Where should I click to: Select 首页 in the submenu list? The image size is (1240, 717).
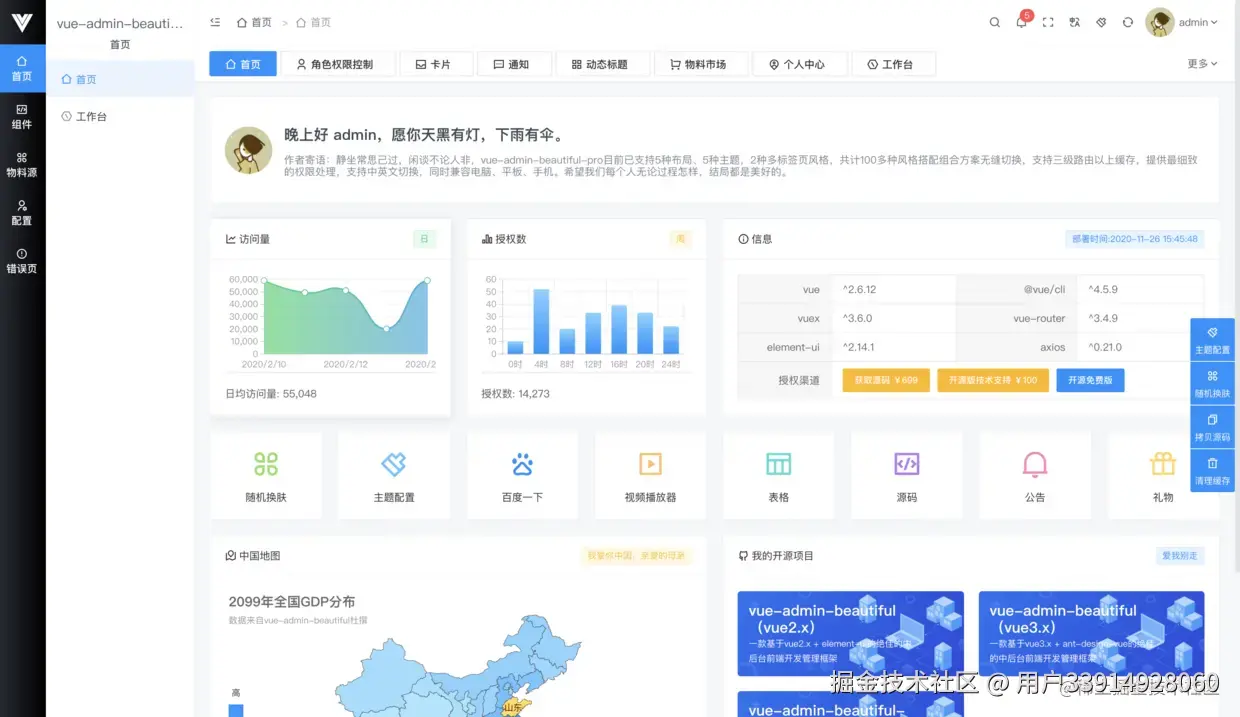click(120, 79)
